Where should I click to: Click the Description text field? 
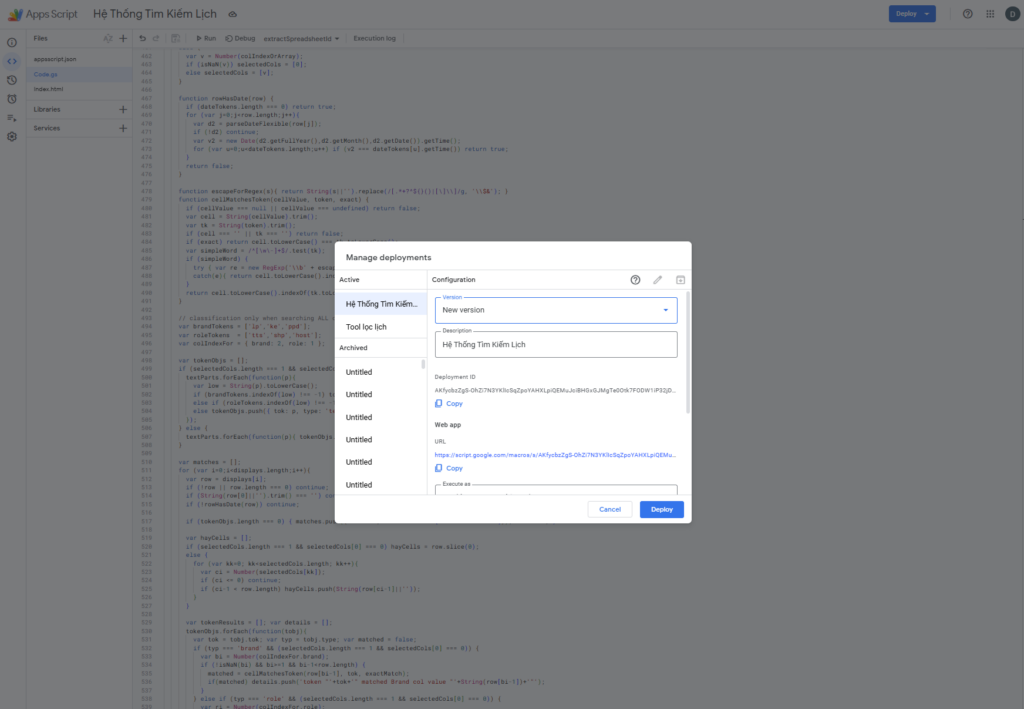click(556, 345)
